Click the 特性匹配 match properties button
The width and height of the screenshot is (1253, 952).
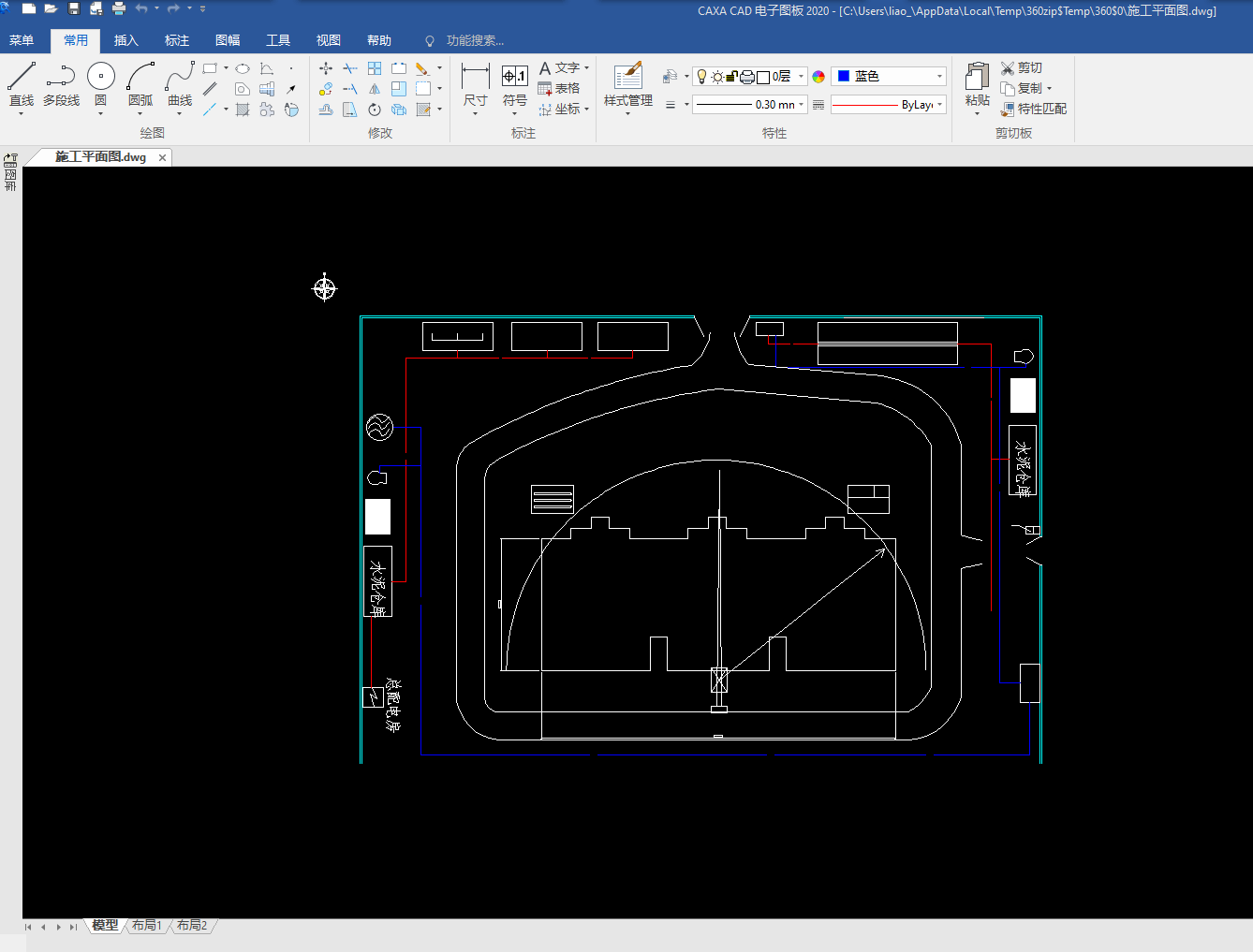point(1034,109)
